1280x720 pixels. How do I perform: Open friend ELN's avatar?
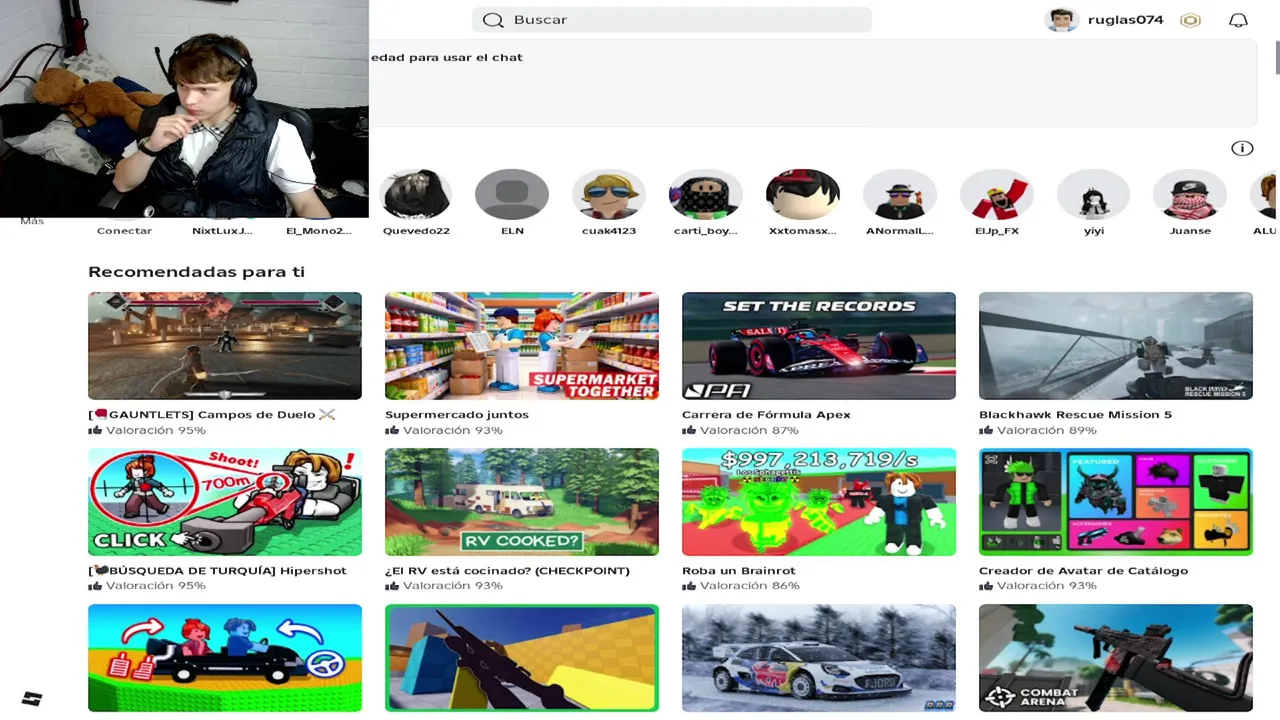pos(512,194)
